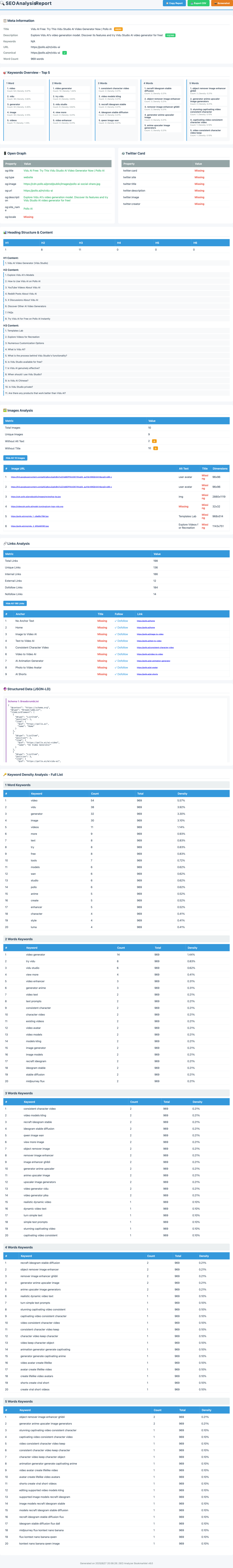The image size is (233, 1568).
Task: Click the 'luma' row in 1 Word Keywords
Action: pyautogui.click(x=116, y=927)
